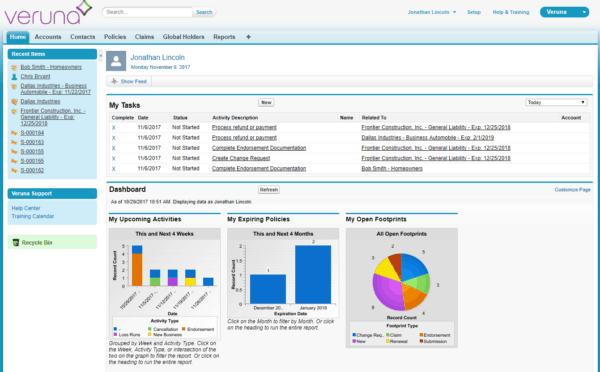This screenshot has height=372, width=600.
Task: Open Dallas Industries - Business Automobile Exp 2/1/2019
Action: (x=427, y=137)
